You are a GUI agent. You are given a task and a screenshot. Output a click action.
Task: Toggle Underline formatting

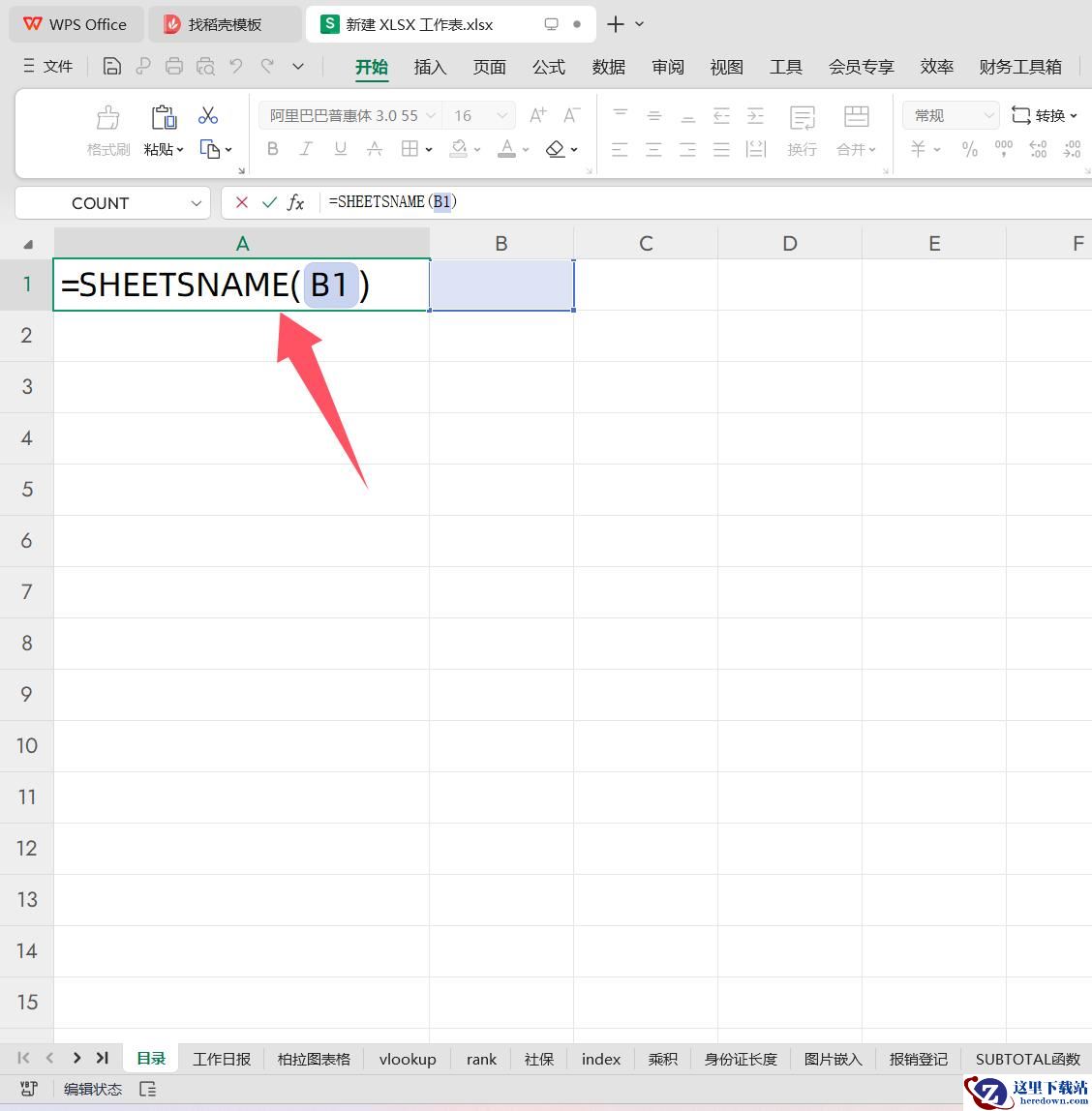340,149
